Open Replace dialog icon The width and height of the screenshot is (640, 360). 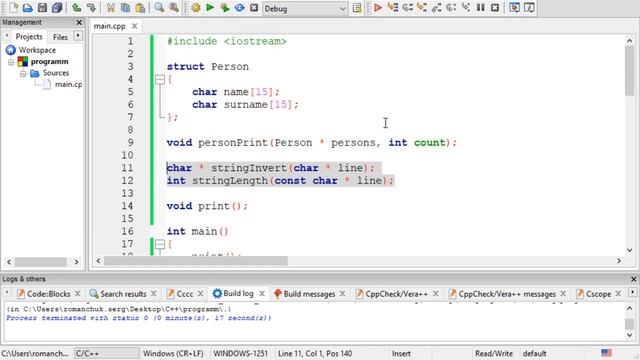click(x=174, y=7)
